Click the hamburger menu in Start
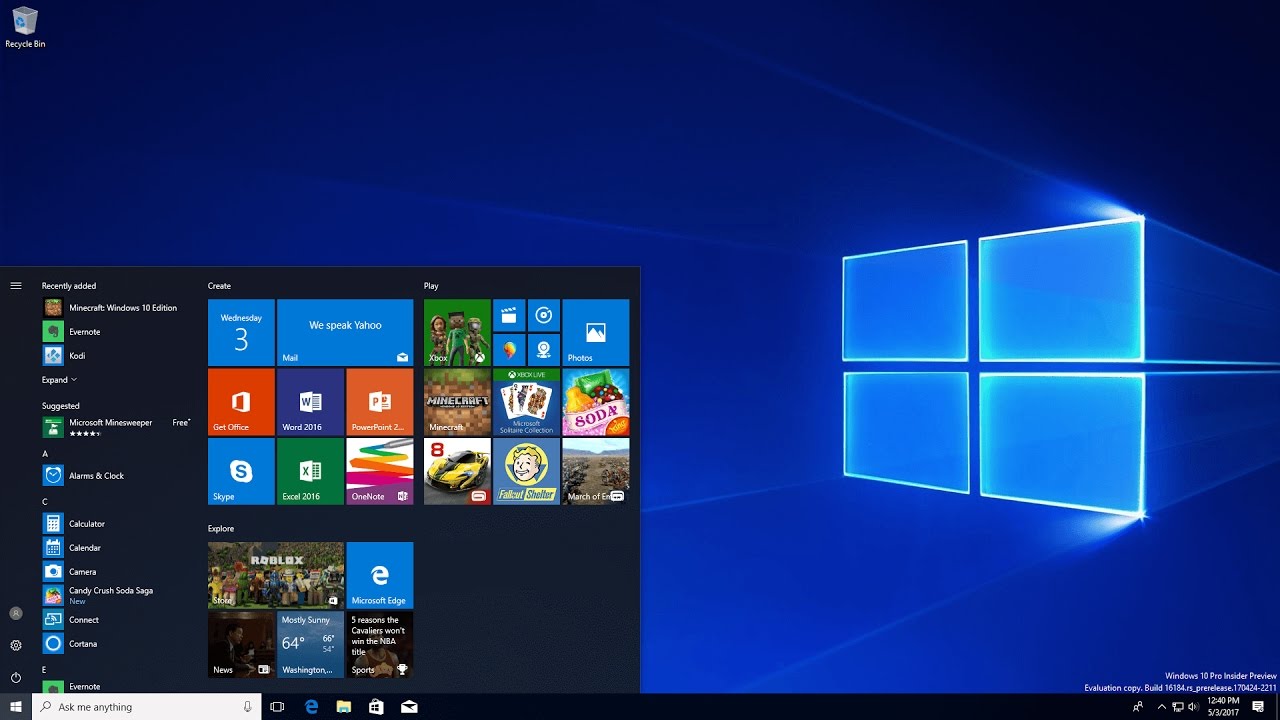 (x=16, y=286)
